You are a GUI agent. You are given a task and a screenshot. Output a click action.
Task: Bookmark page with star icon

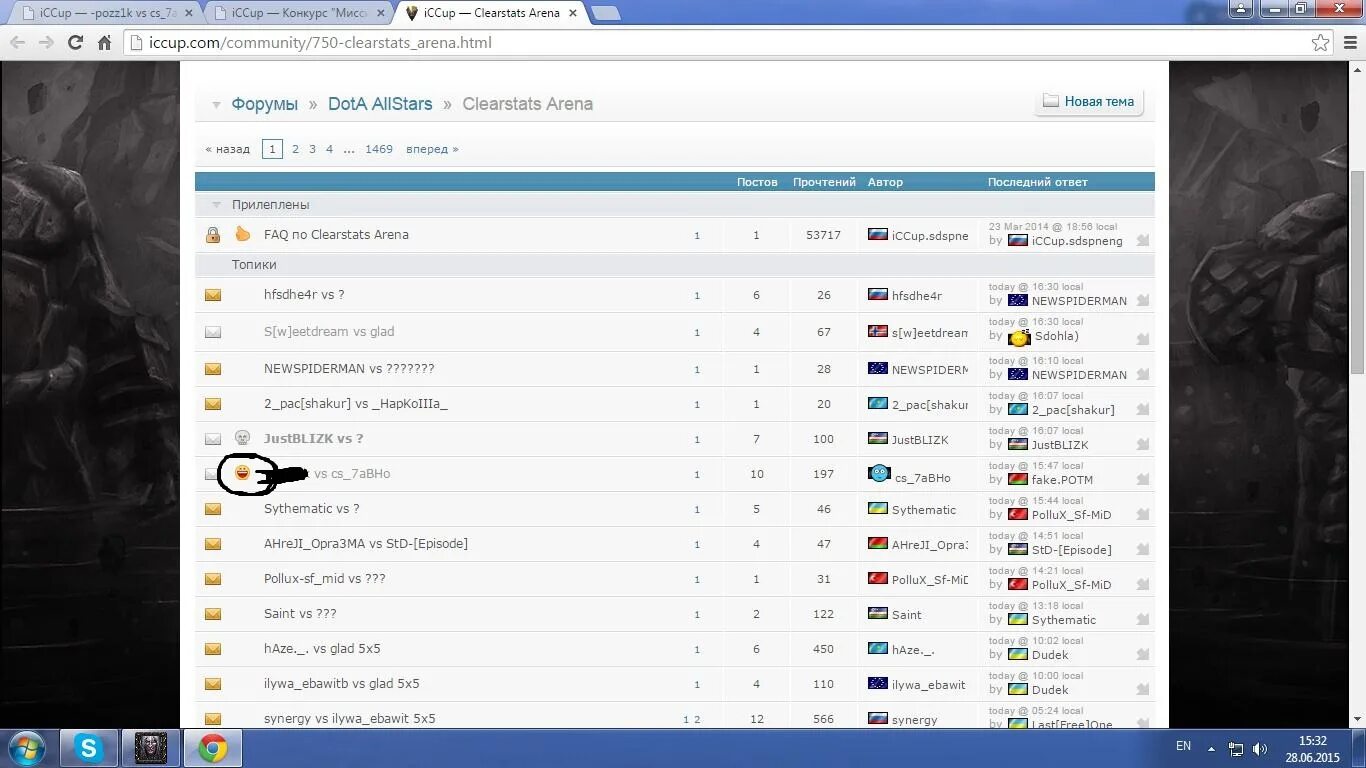[1321, 43]
